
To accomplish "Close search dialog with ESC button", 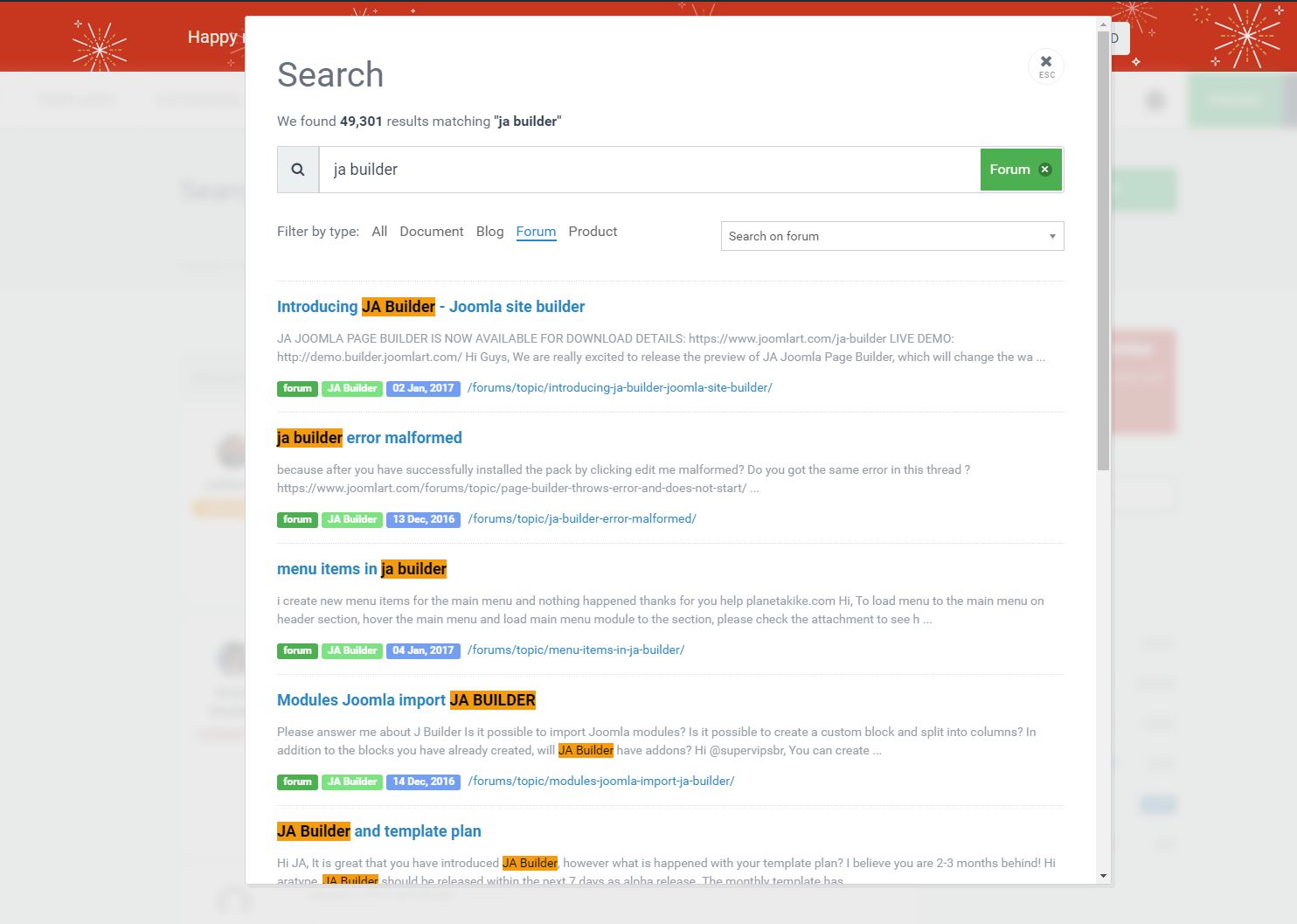I will (x=1046, y=66).
